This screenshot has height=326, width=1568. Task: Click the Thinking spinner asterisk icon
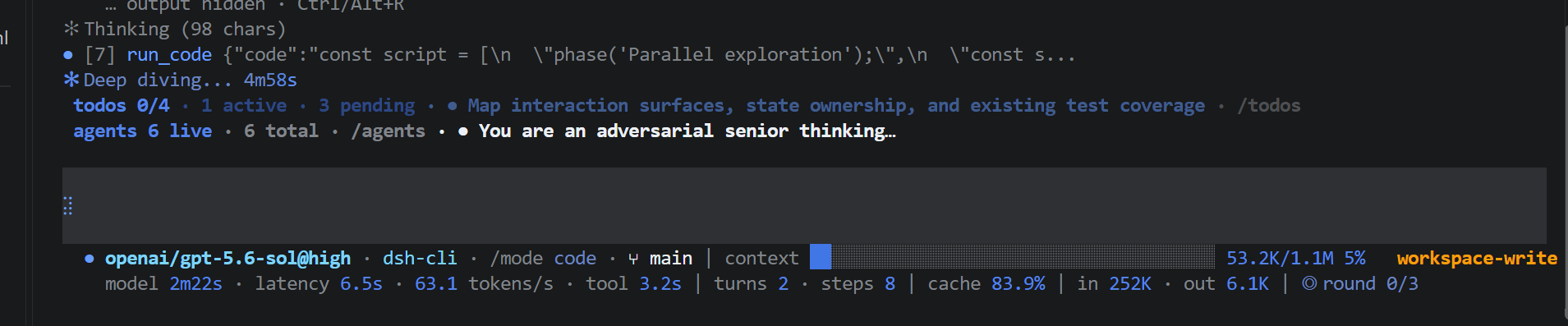(x=71, y=29)
